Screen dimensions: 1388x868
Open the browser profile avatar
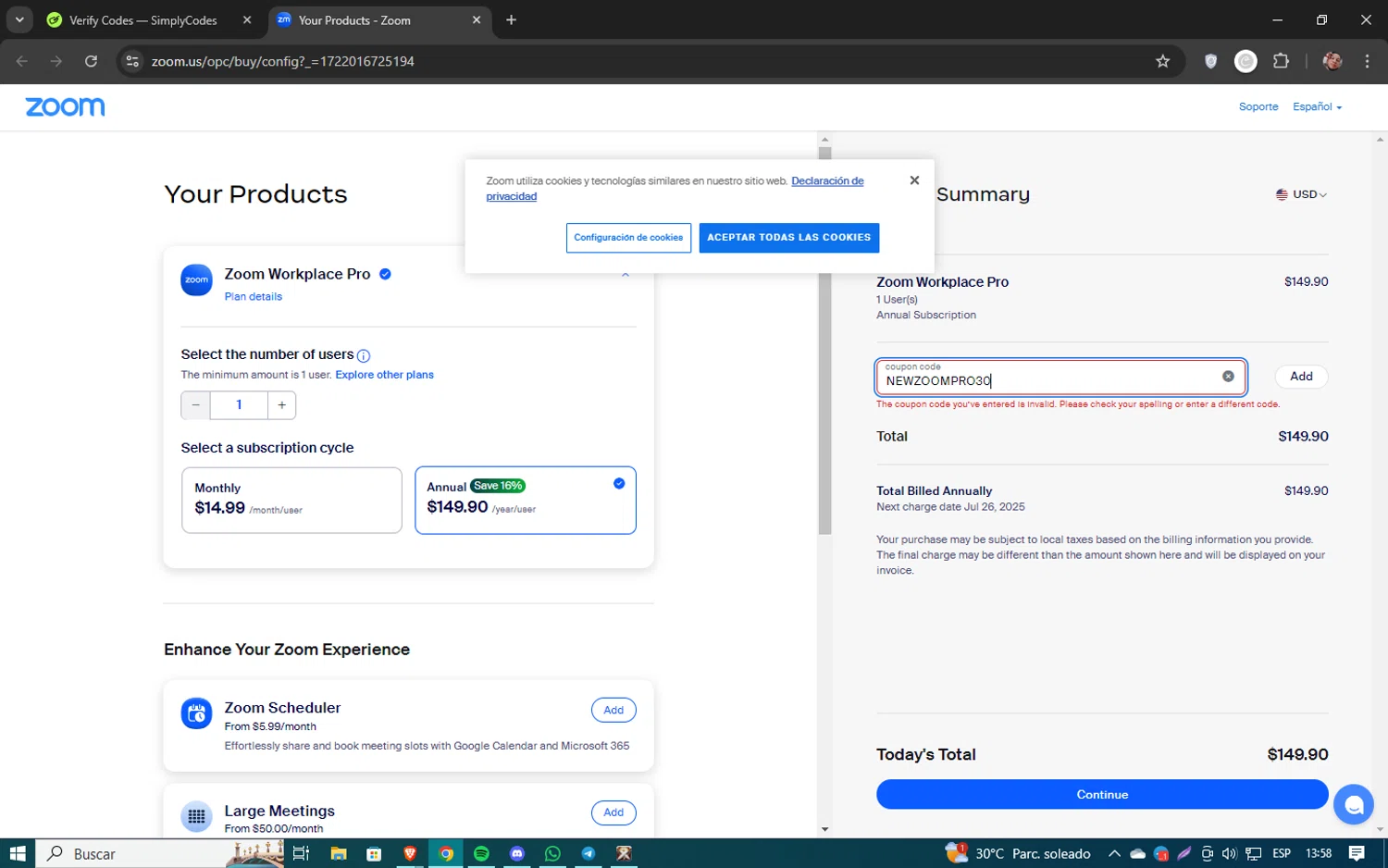click(1332, 61)
